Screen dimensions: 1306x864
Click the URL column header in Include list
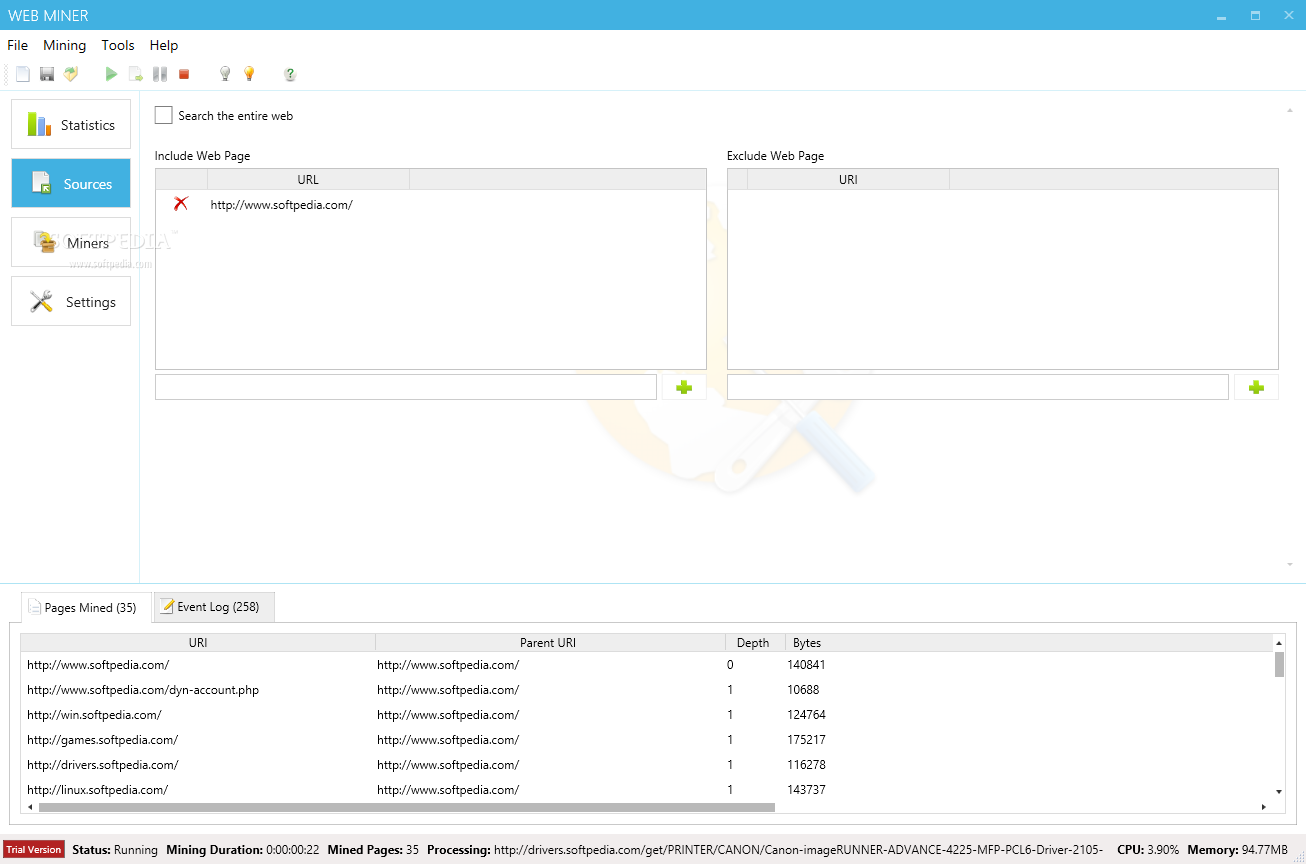(x=308, y=180)
